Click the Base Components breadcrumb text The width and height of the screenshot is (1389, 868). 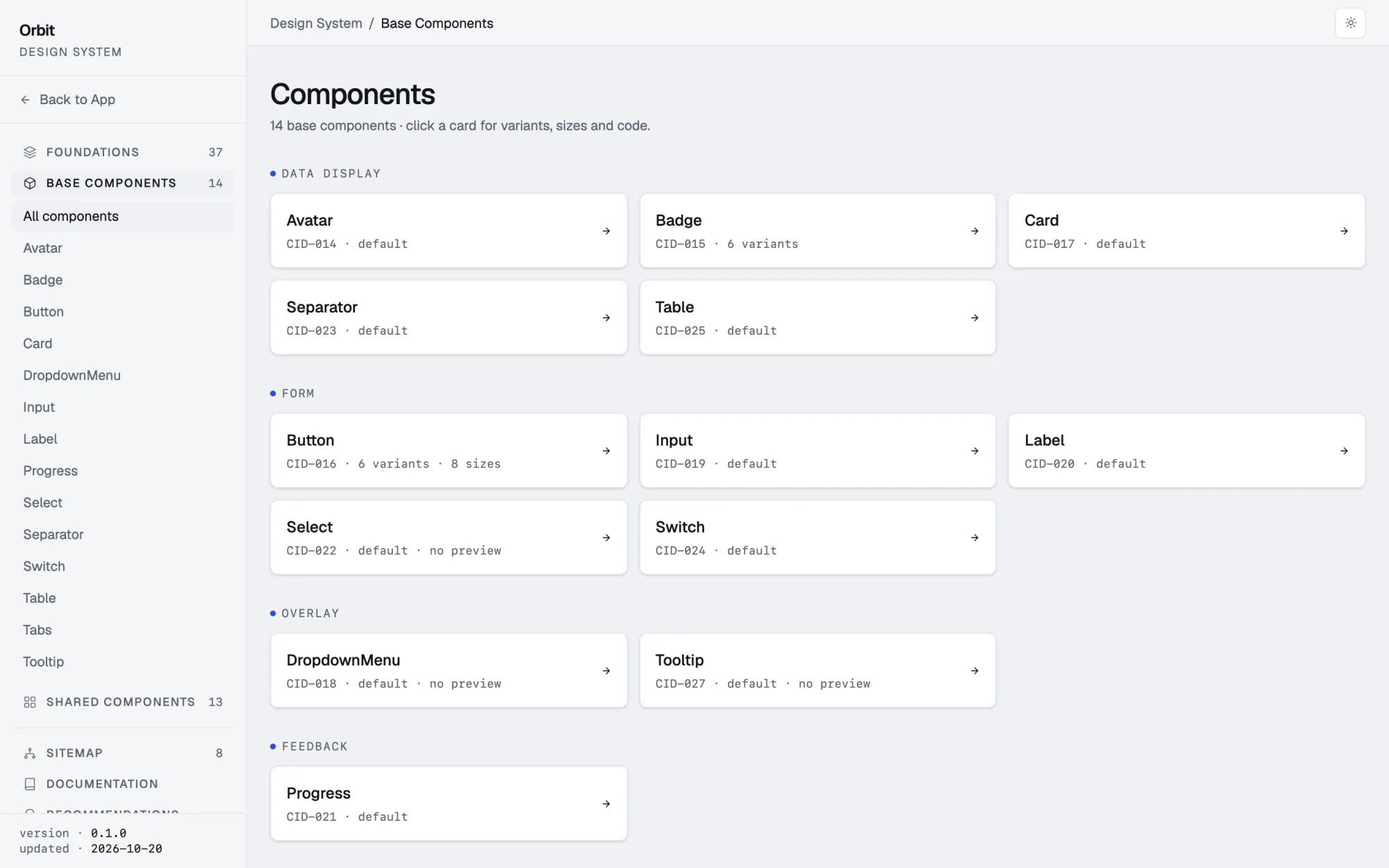437,24
